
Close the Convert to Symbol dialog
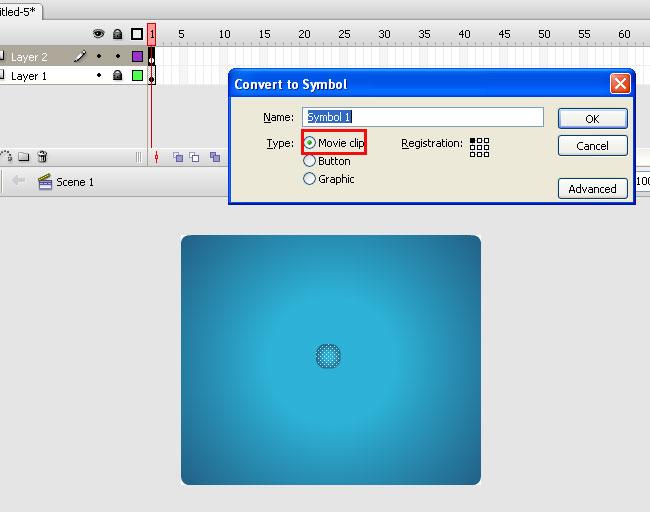pyautogui.click(x=620, y=84)
